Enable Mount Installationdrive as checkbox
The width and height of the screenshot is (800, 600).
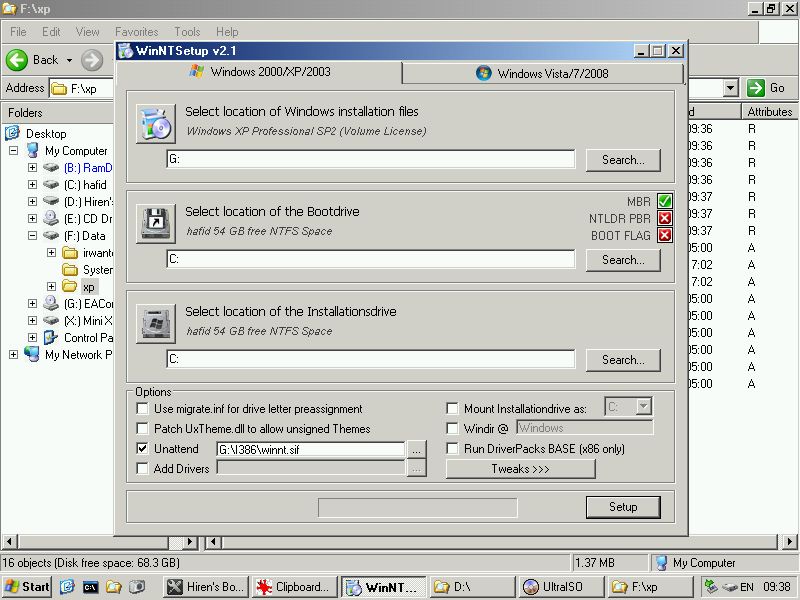pos(452,409)
